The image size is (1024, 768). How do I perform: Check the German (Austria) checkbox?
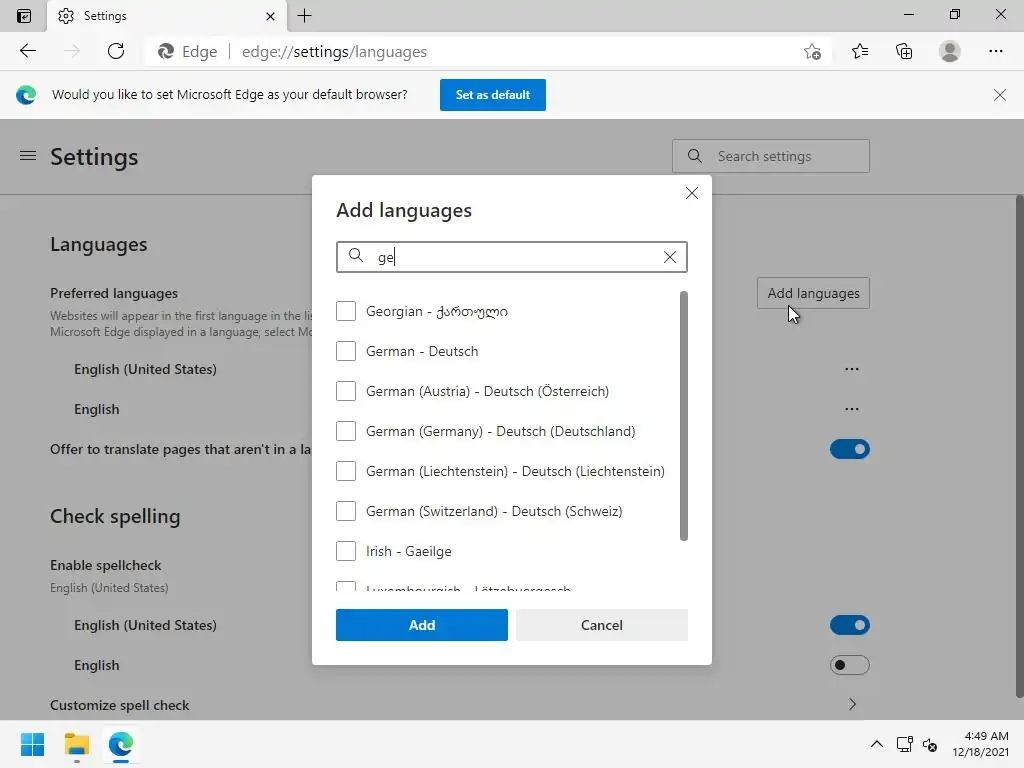345,391
